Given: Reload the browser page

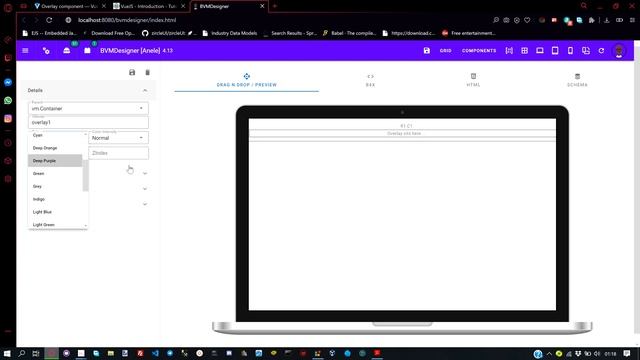Looking at the screenshot, I should (49, 20).
